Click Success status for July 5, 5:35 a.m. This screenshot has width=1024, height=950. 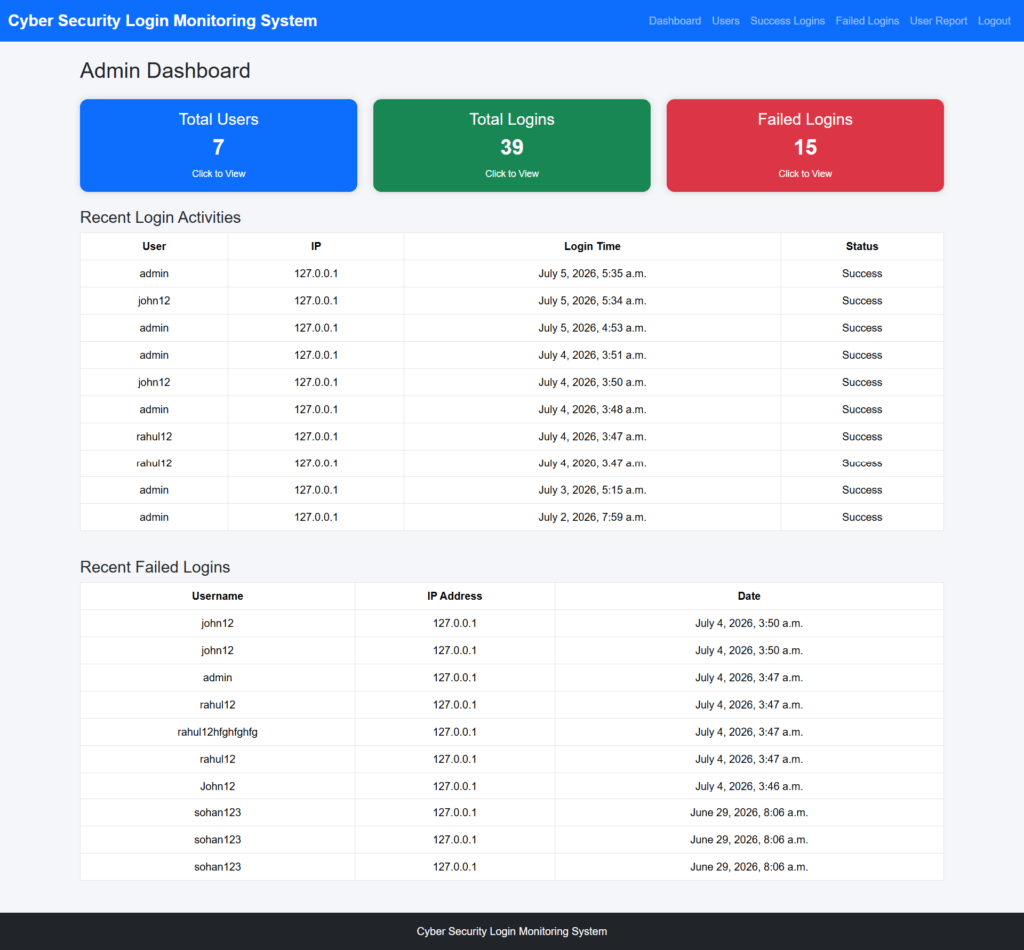click(862, 274)
